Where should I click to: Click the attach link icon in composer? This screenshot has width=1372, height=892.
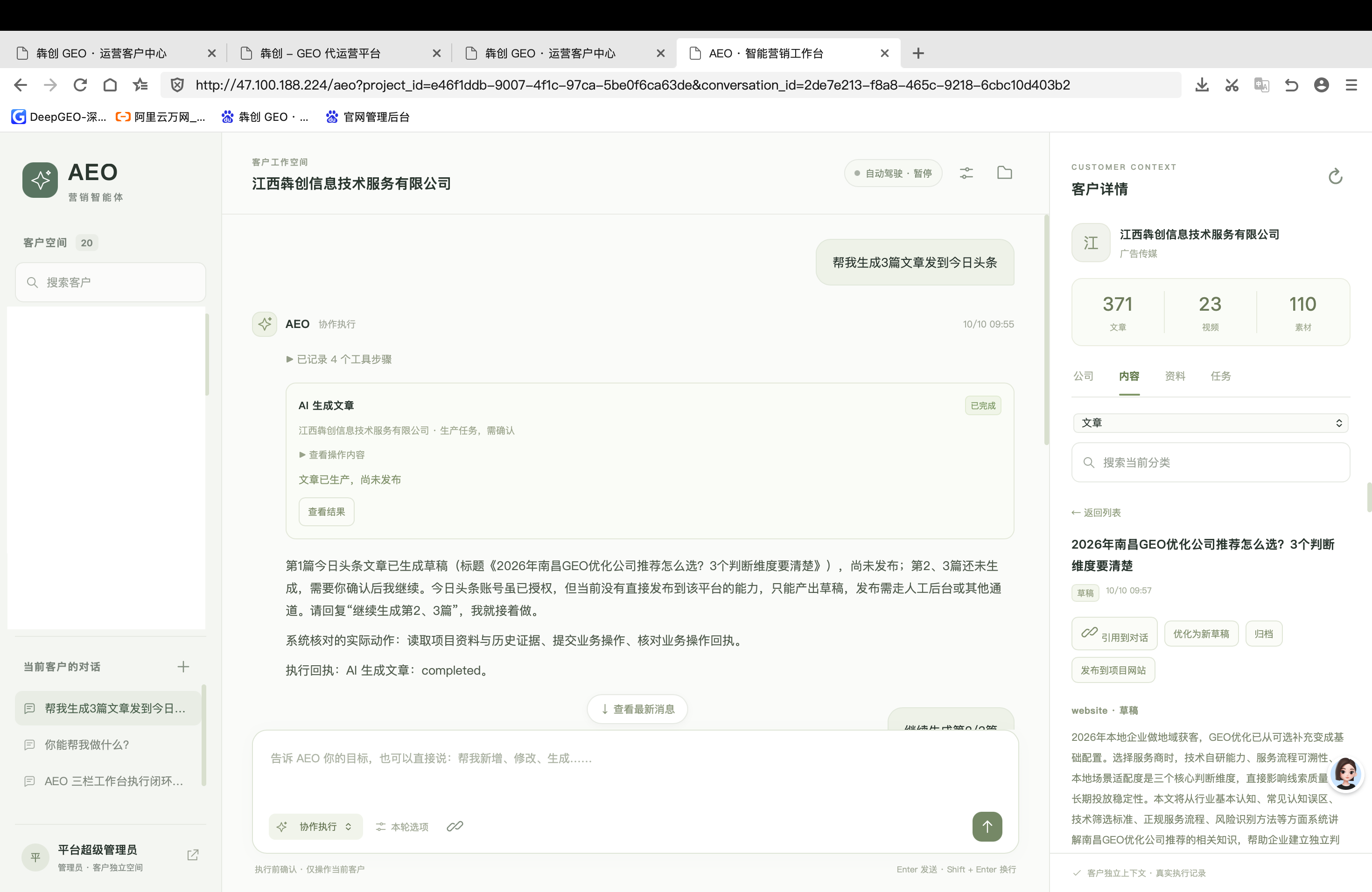455,826
